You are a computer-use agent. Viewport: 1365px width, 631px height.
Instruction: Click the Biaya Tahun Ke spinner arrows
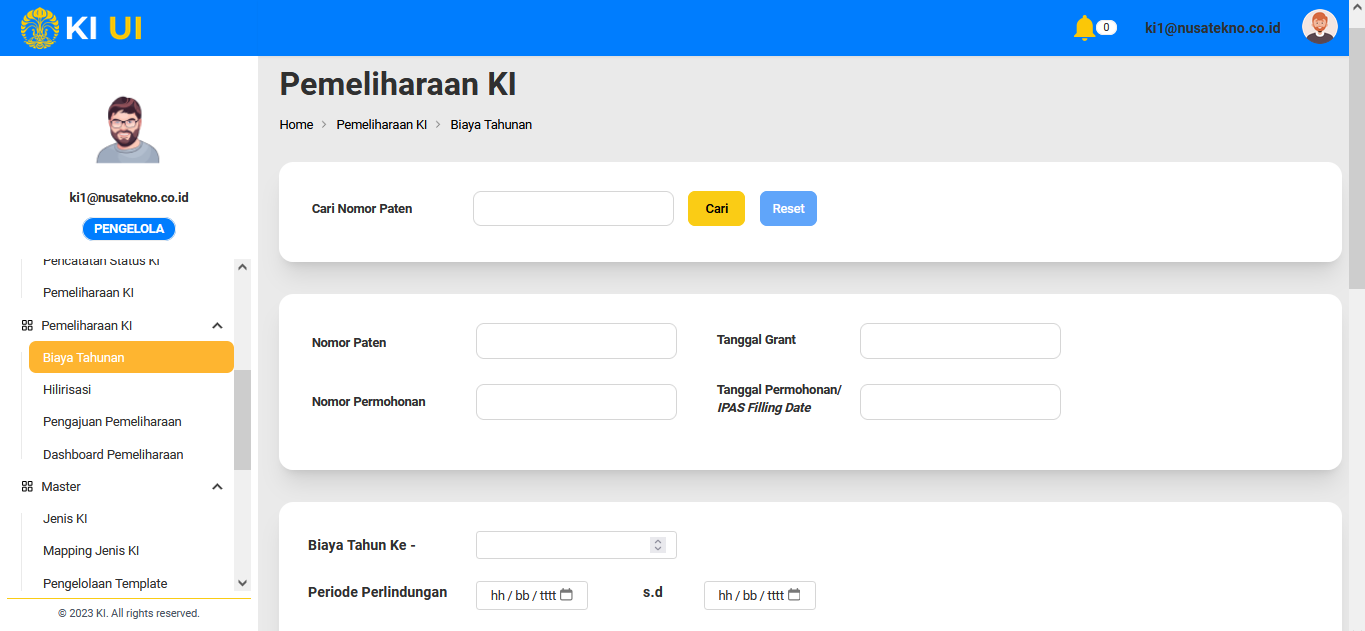tap(657, 545)
